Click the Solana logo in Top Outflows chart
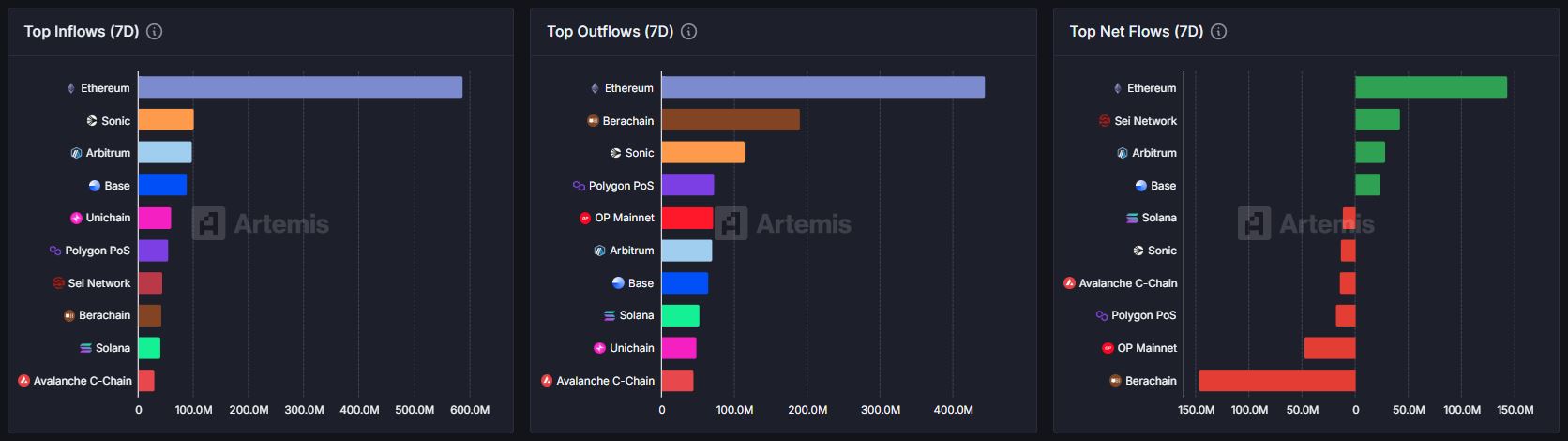Viewport: 1568px width, 441px height. (x=610, y=315)
